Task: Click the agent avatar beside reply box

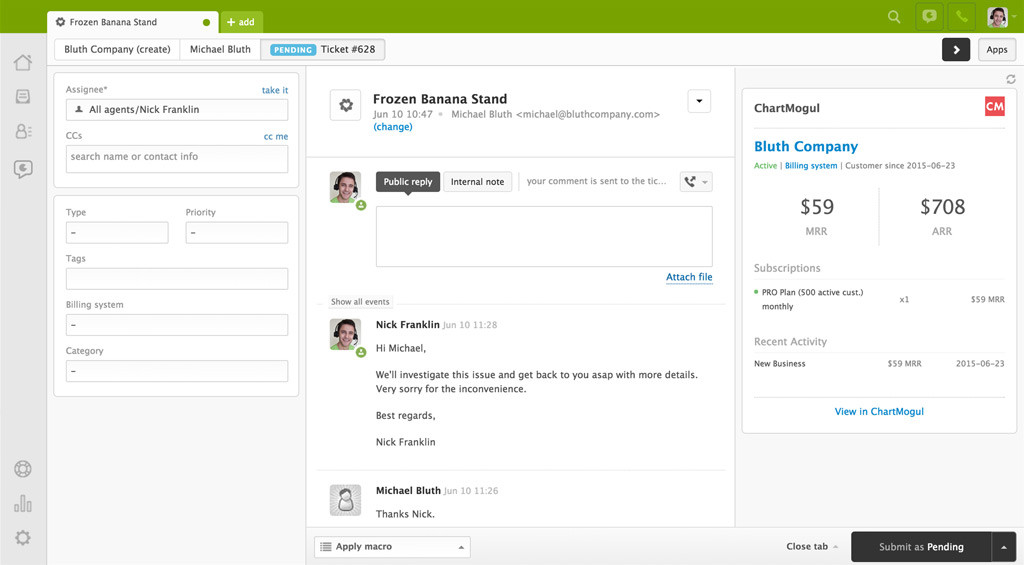Action: 345,187
